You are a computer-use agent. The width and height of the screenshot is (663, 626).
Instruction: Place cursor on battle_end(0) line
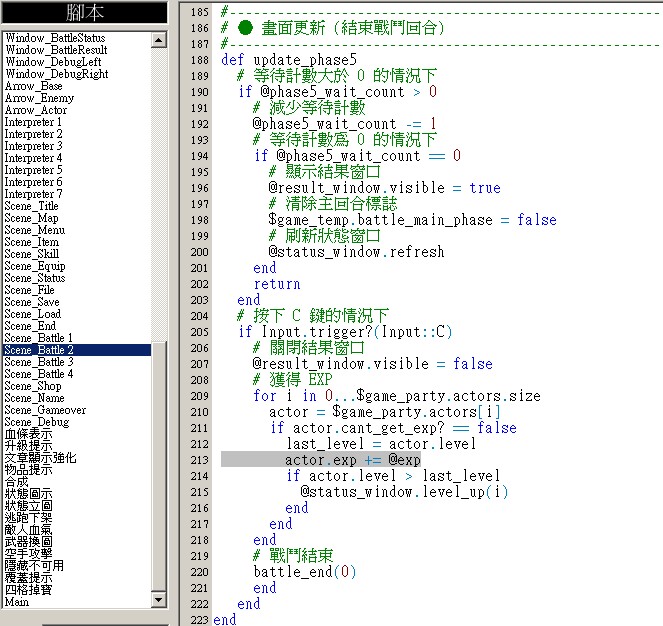(x=304, y=572)
